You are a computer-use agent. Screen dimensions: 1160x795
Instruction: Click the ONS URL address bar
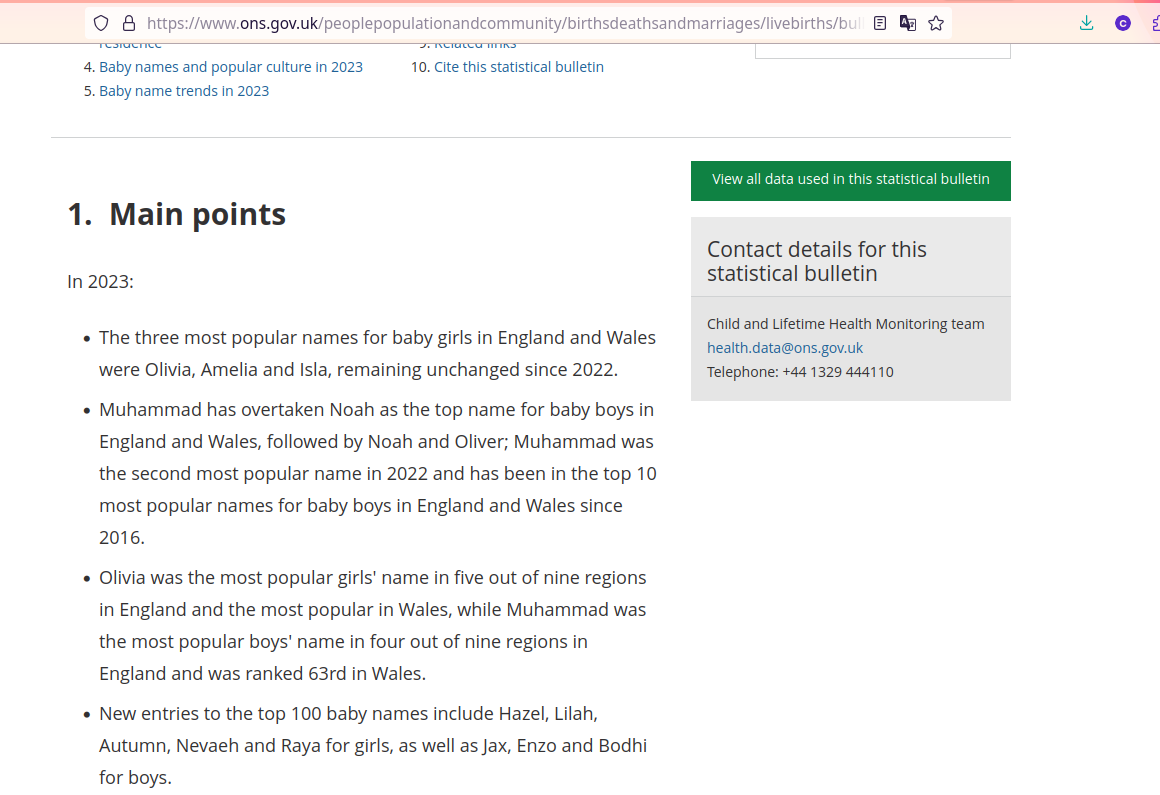[500, 23]
